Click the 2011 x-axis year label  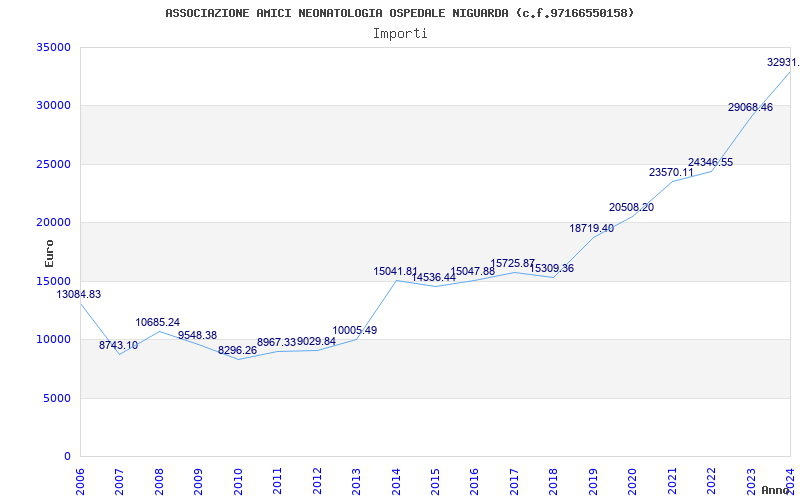point(278,480)
